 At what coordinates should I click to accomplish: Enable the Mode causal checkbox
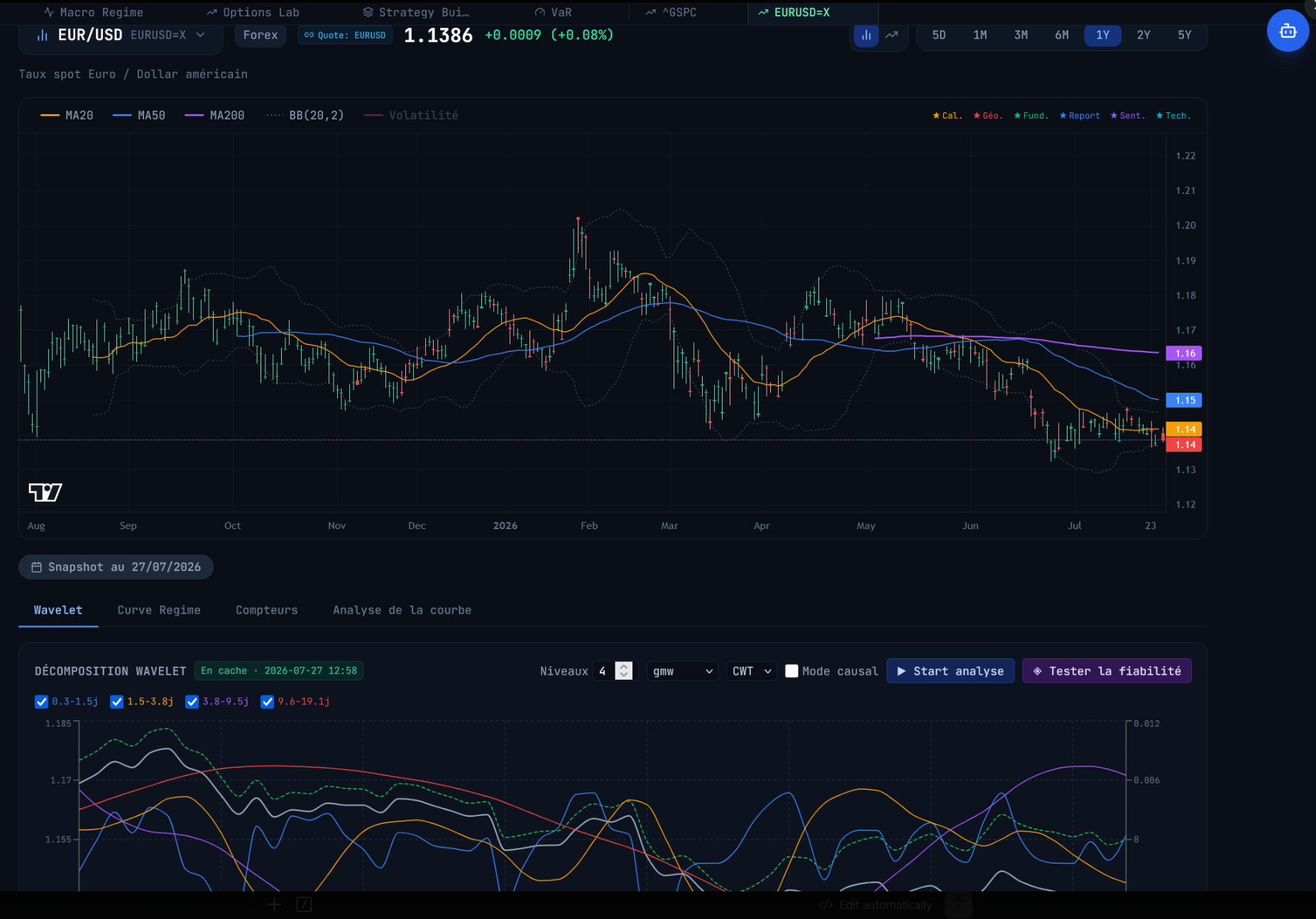point(791,671)
